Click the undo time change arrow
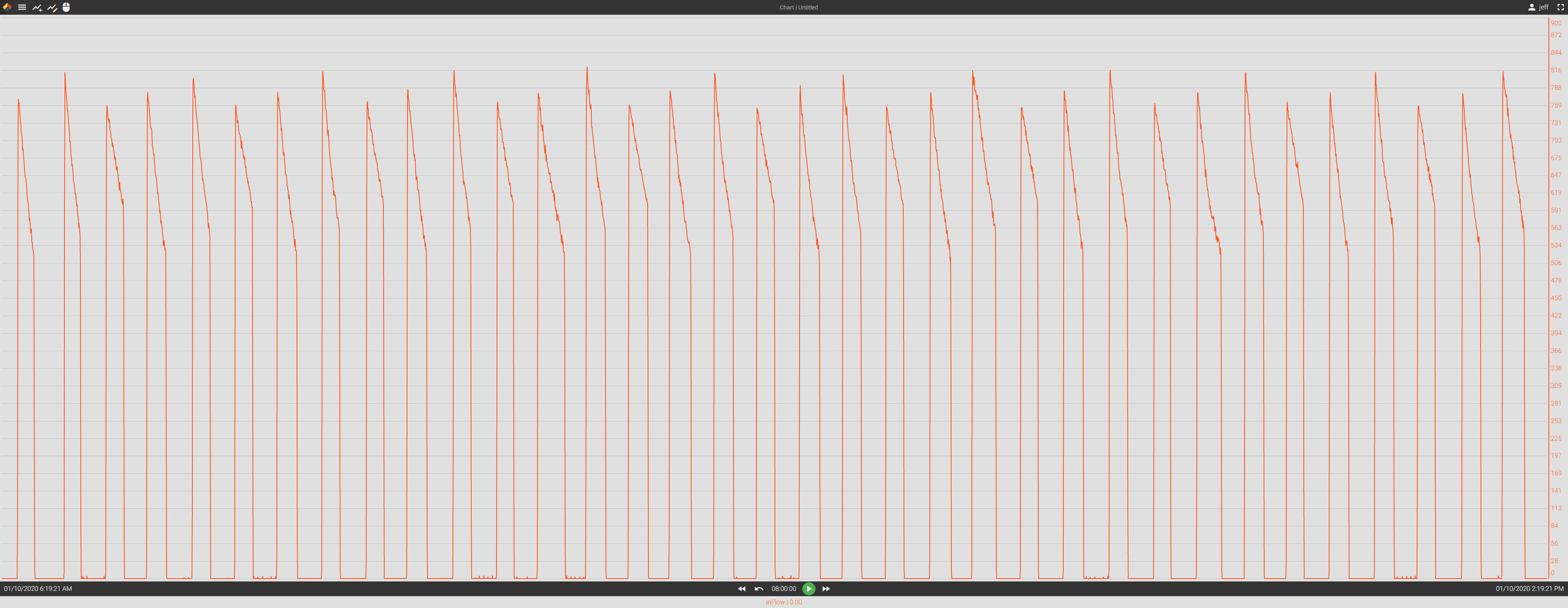1568x608 pixels. click(758, 588)
